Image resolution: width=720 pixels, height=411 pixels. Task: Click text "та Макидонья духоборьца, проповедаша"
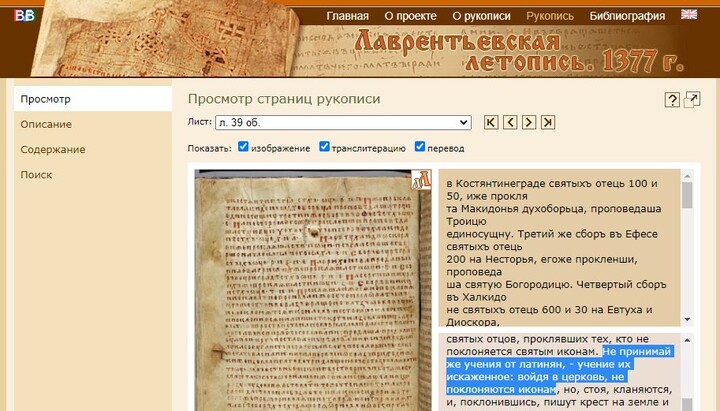pyautogui.click(x=554, y=209)
